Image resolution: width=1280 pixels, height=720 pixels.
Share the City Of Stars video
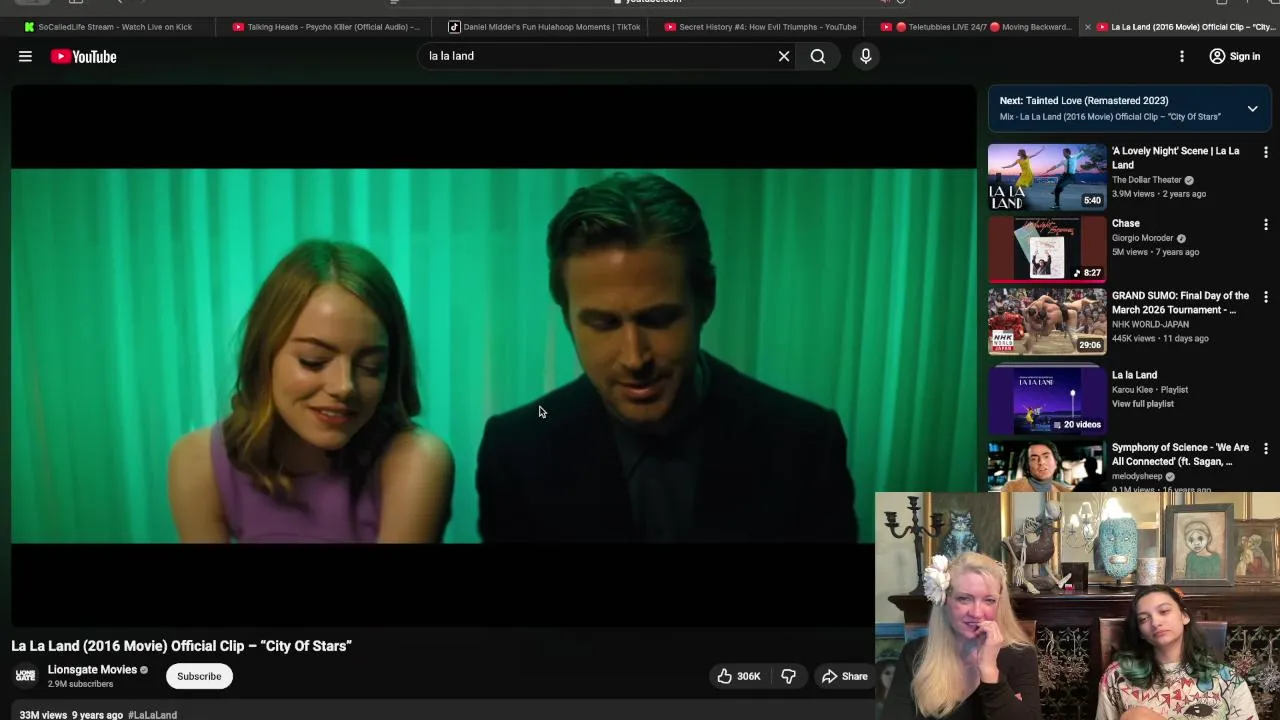coord(845,676)
